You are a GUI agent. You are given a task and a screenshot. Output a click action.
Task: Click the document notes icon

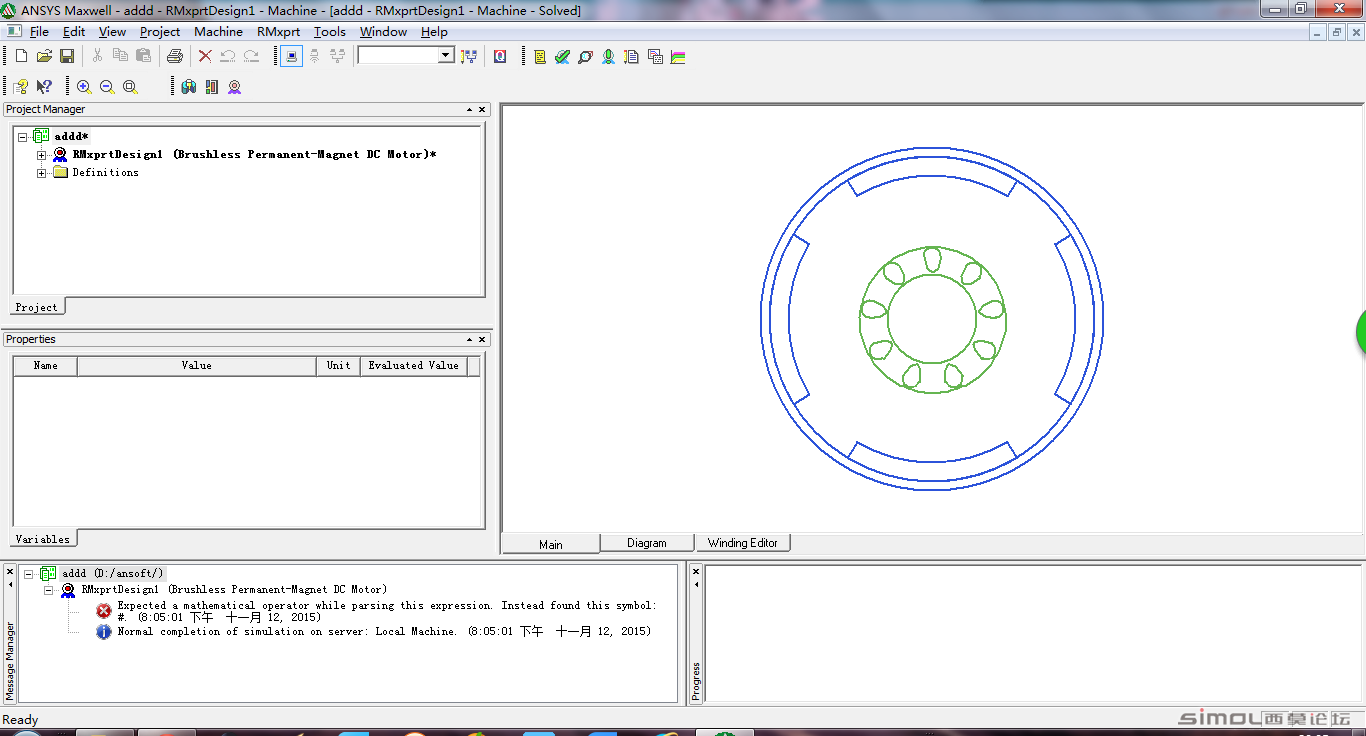pyautogui.click(x=631, y=57)
